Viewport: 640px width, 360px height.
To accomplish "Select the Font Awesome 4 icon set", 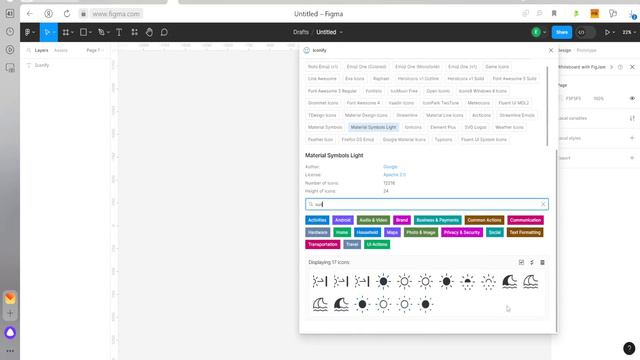I will click(x=363, y=103).
